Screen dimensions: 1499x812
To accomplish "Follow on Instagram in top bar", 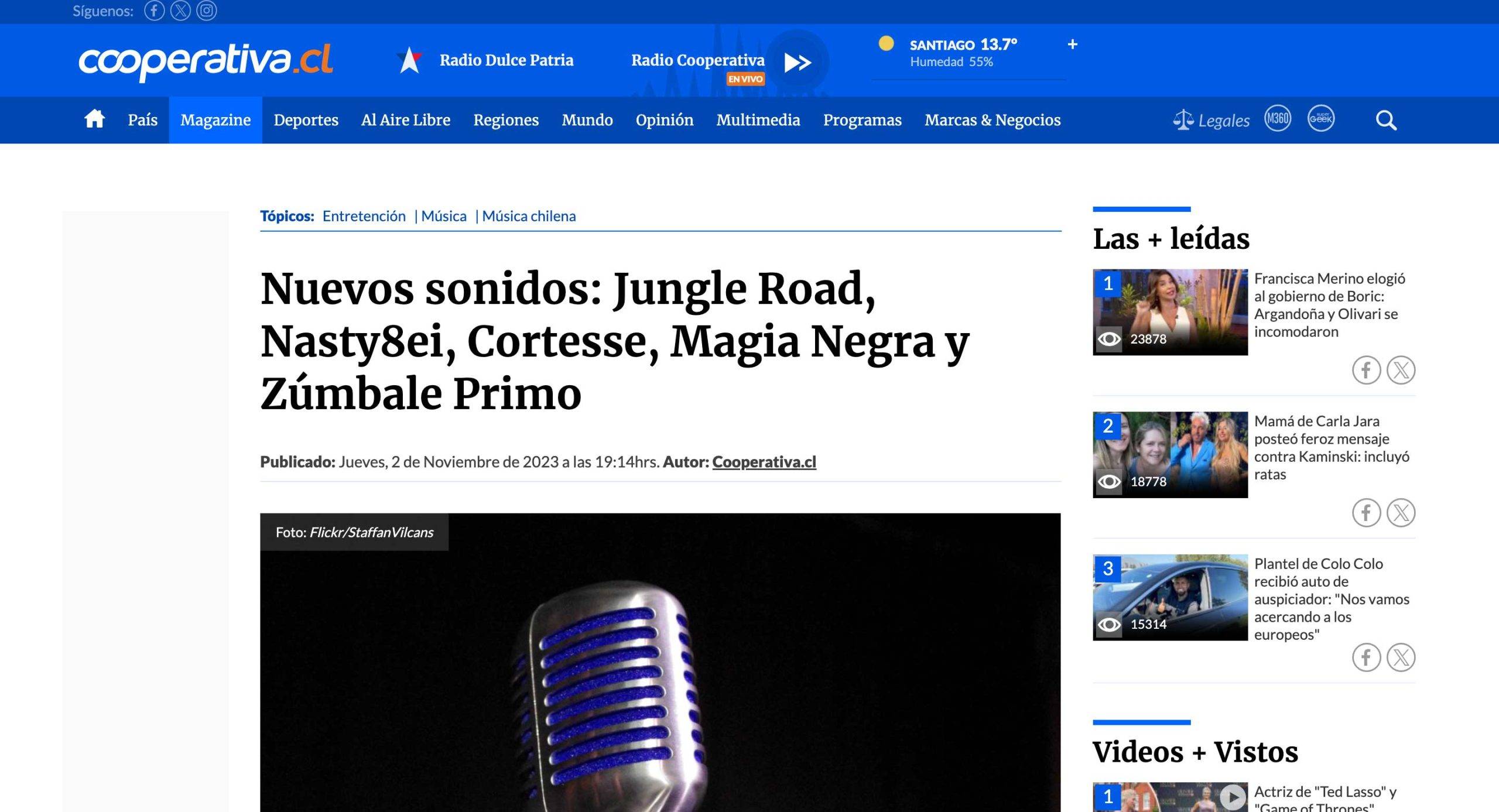I will click(x=206, y=11).
